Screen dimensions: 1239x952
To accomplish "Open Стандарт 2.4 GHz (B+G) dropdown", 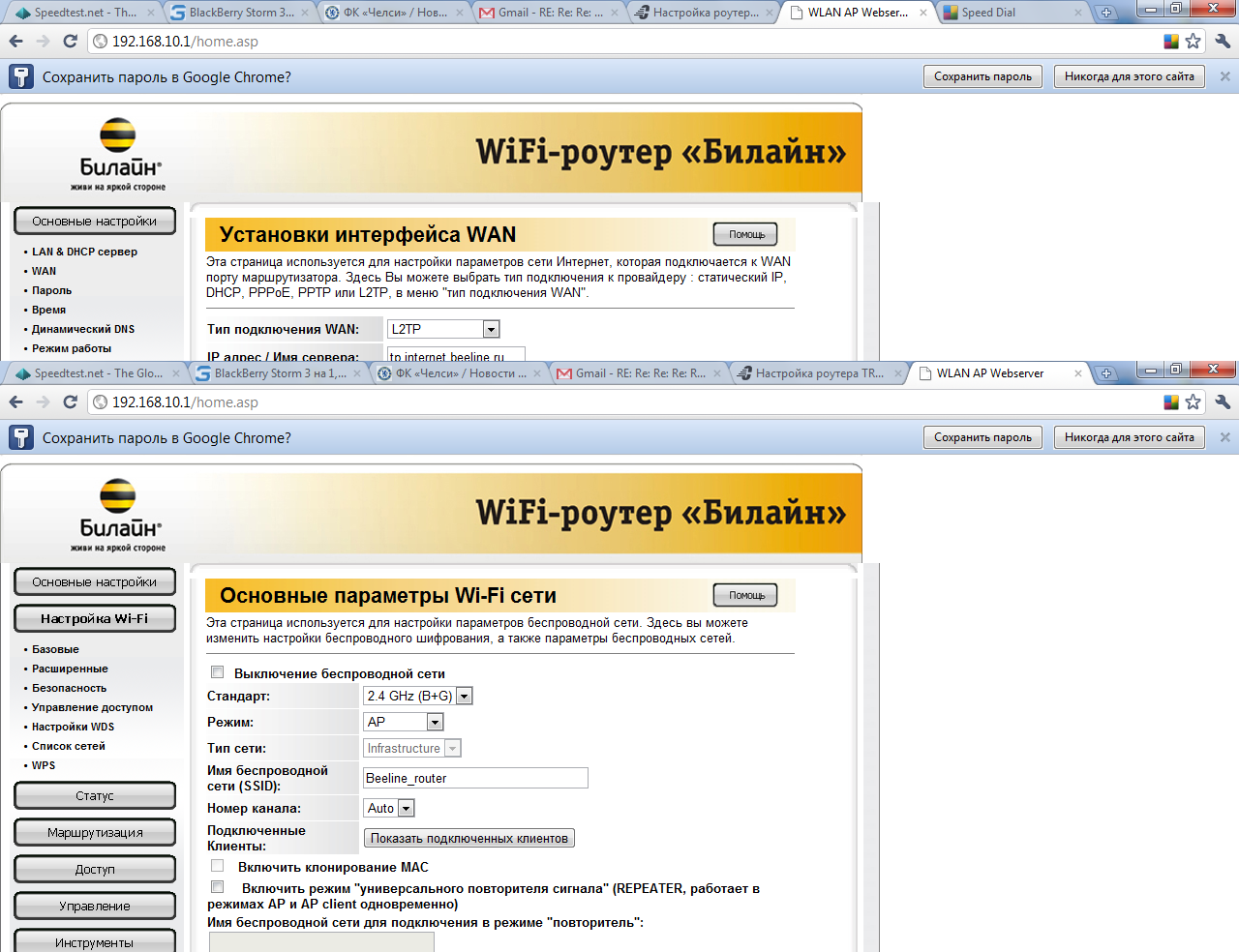I will point(418,696).
